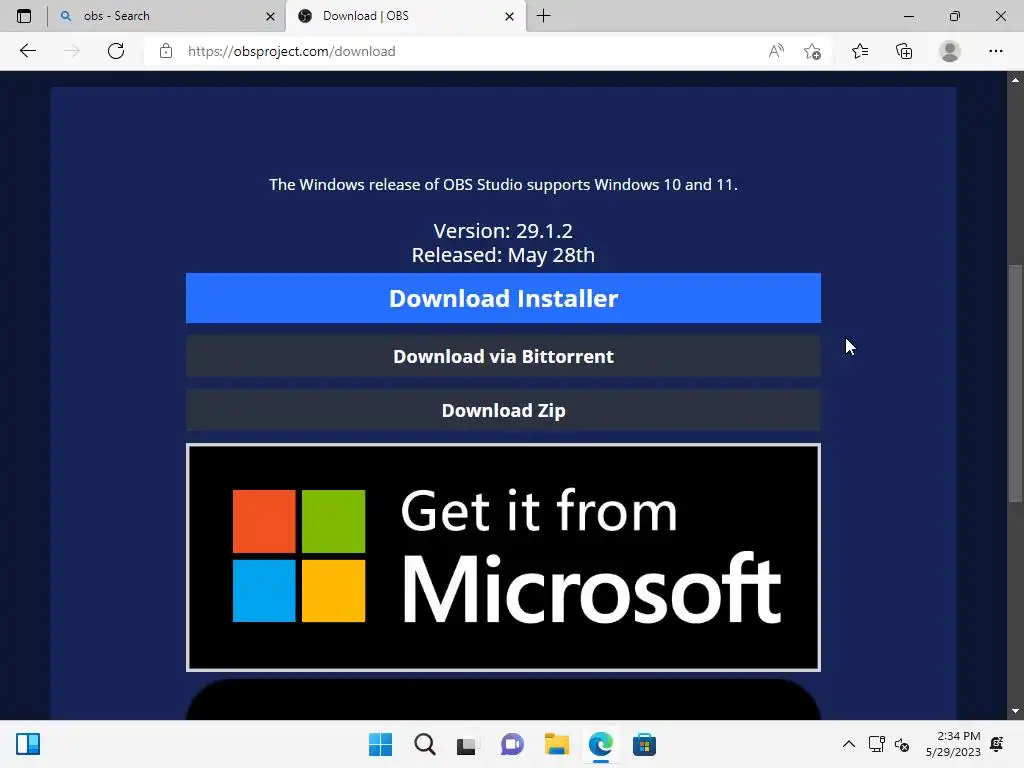Open the Windows Start menu

(x=380, y=744)
